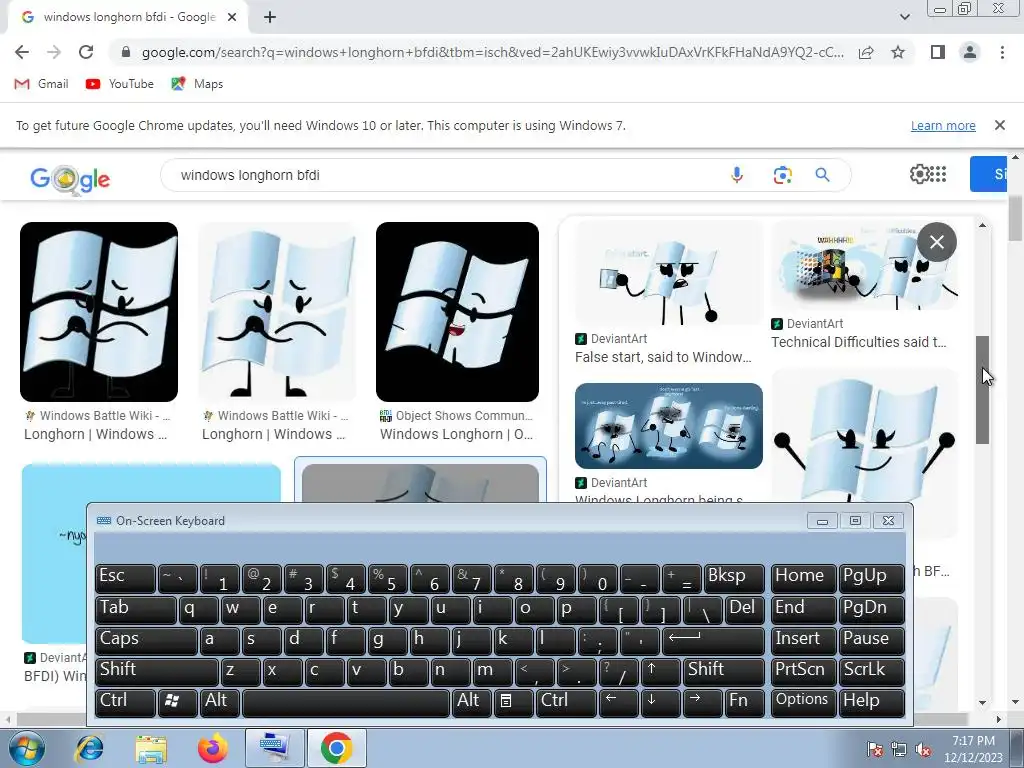The image size is (1024, 768).
Task: Open the Google apps grid icon
Action: pyautogui.click(x=938, y=174)
